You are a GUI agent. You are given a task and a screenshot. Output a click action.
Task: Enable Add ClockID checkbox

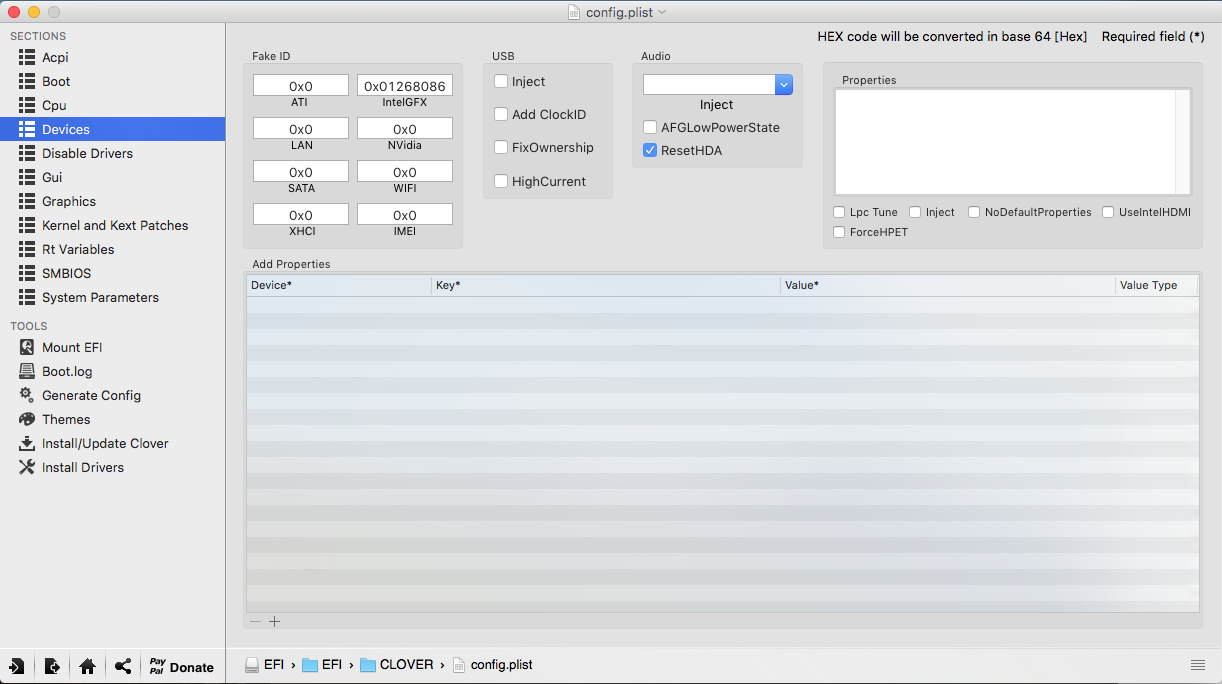point(501,114)
